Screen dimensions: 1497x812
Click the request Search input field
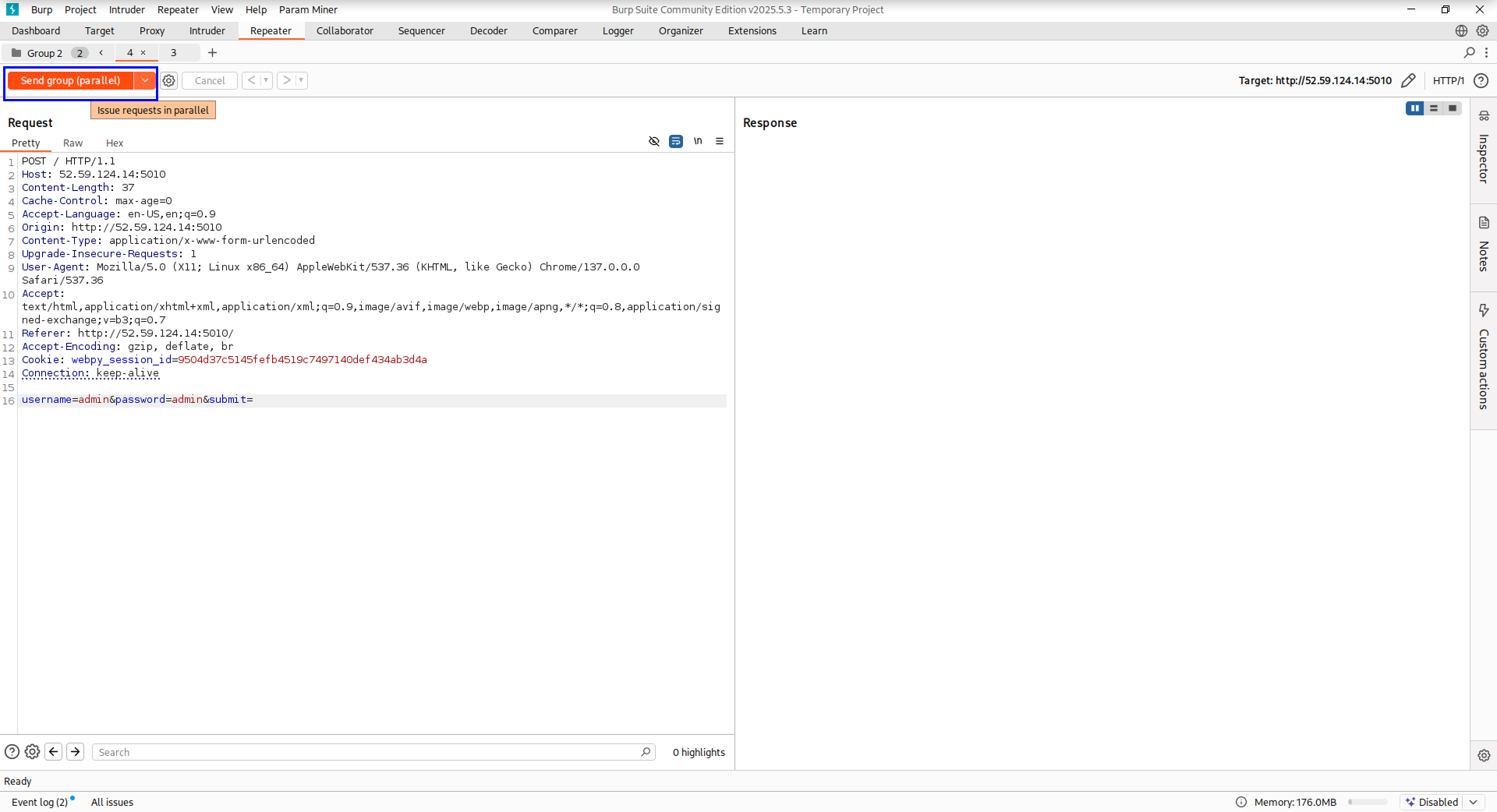(373, 752)
